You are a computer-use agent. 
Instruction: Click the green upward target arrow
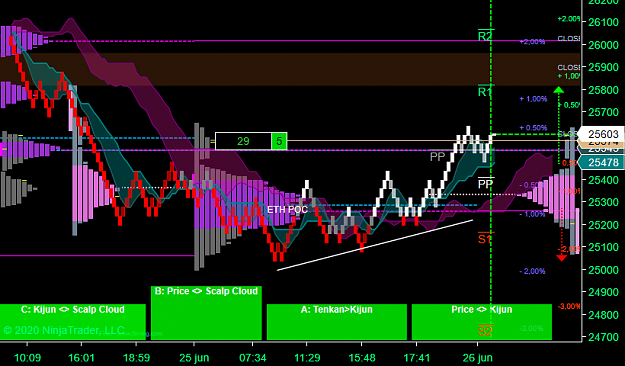[x=559, y=90]
